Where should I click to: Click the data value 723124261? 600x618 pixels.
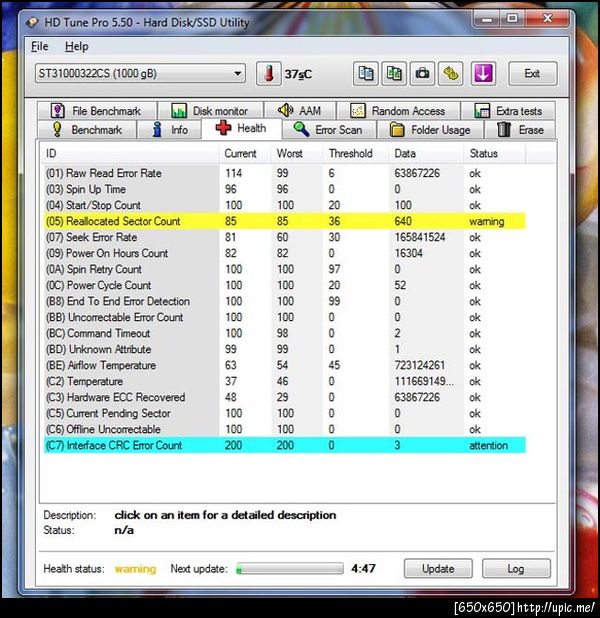pyautogui.click(x=419, y=365)
